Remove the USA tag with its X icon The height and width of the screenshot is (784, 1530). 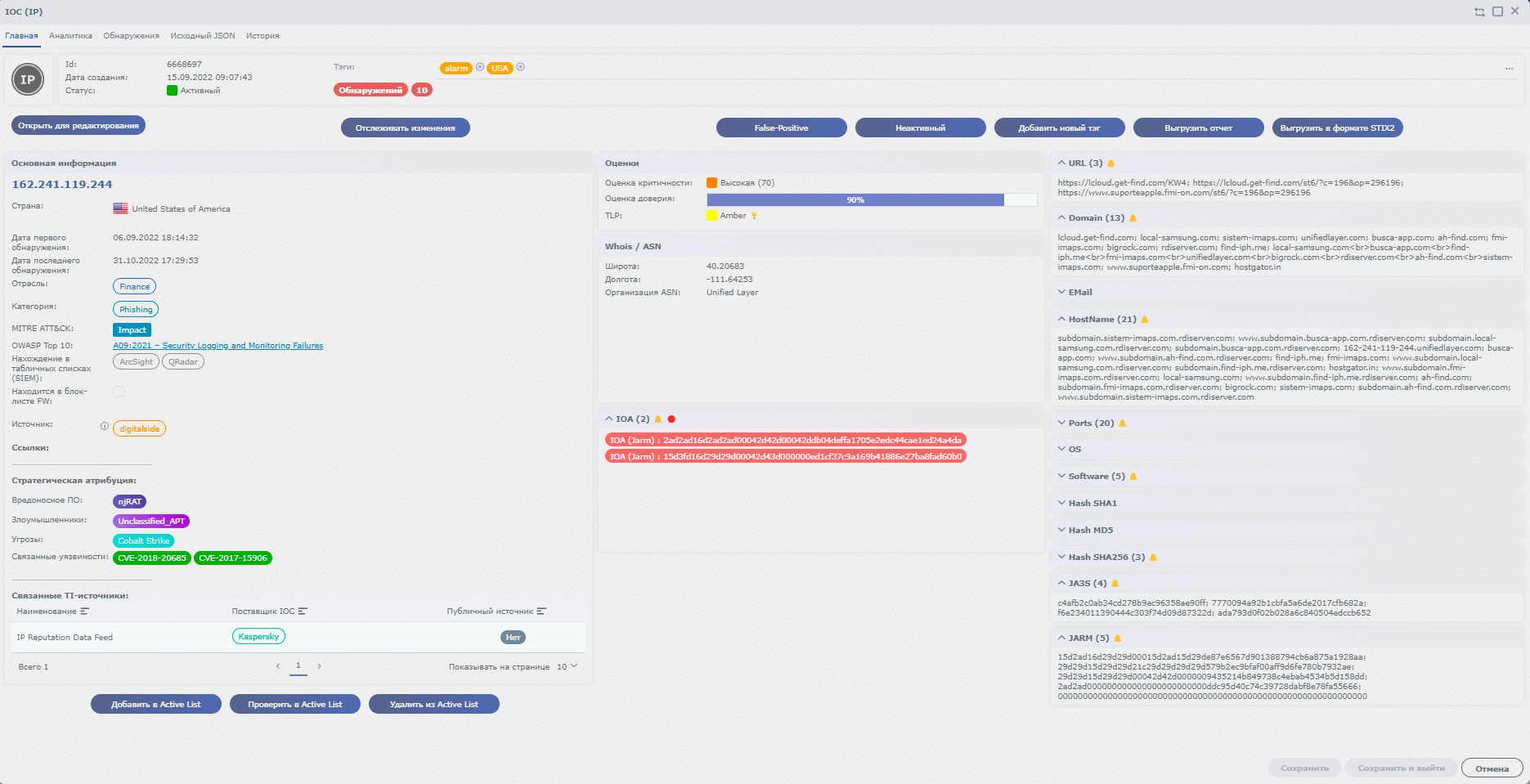coord(520,68)
